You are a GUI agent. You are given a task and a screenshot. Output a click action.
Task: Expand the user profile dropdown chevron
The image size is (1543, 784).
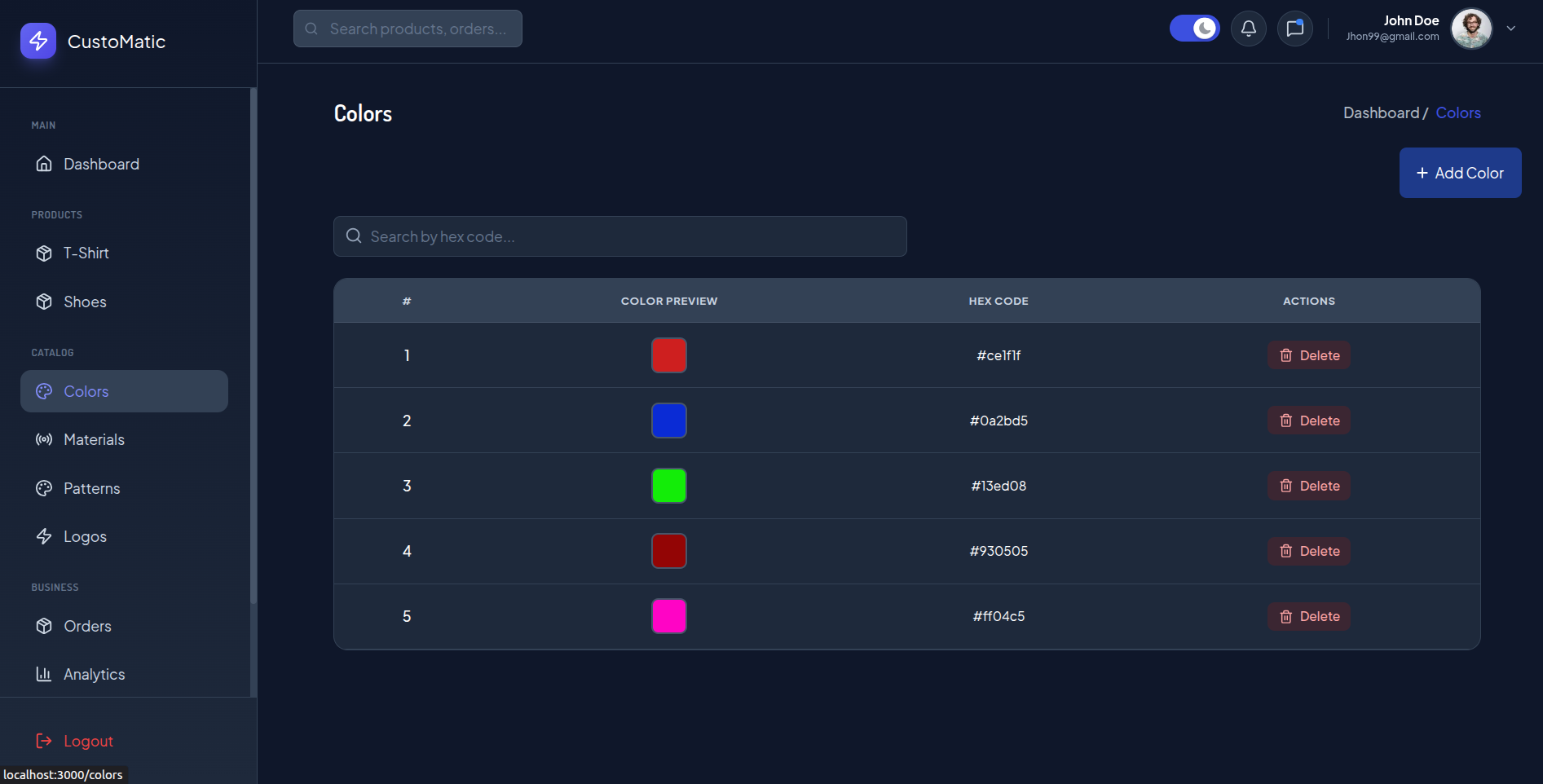point(1510,29)
